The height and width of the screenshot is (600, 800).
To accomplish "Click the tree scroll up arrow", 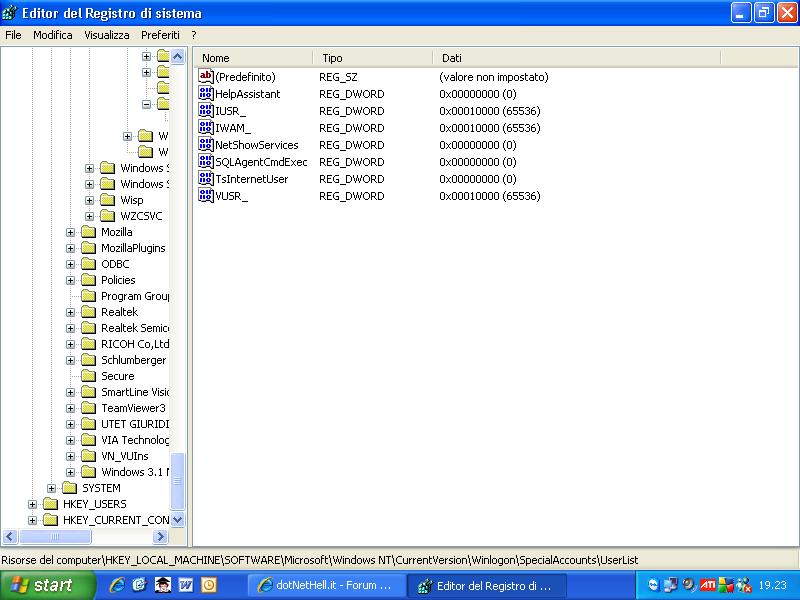I will point(178,56).
